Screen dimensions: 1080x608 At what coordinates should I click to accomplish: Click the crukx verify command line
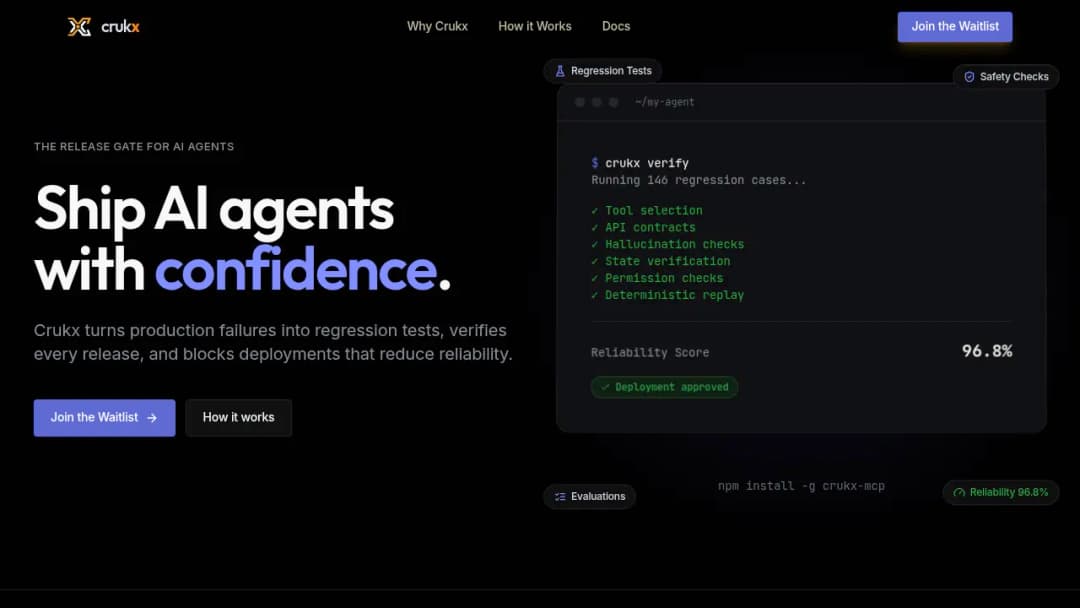point(640,163)
